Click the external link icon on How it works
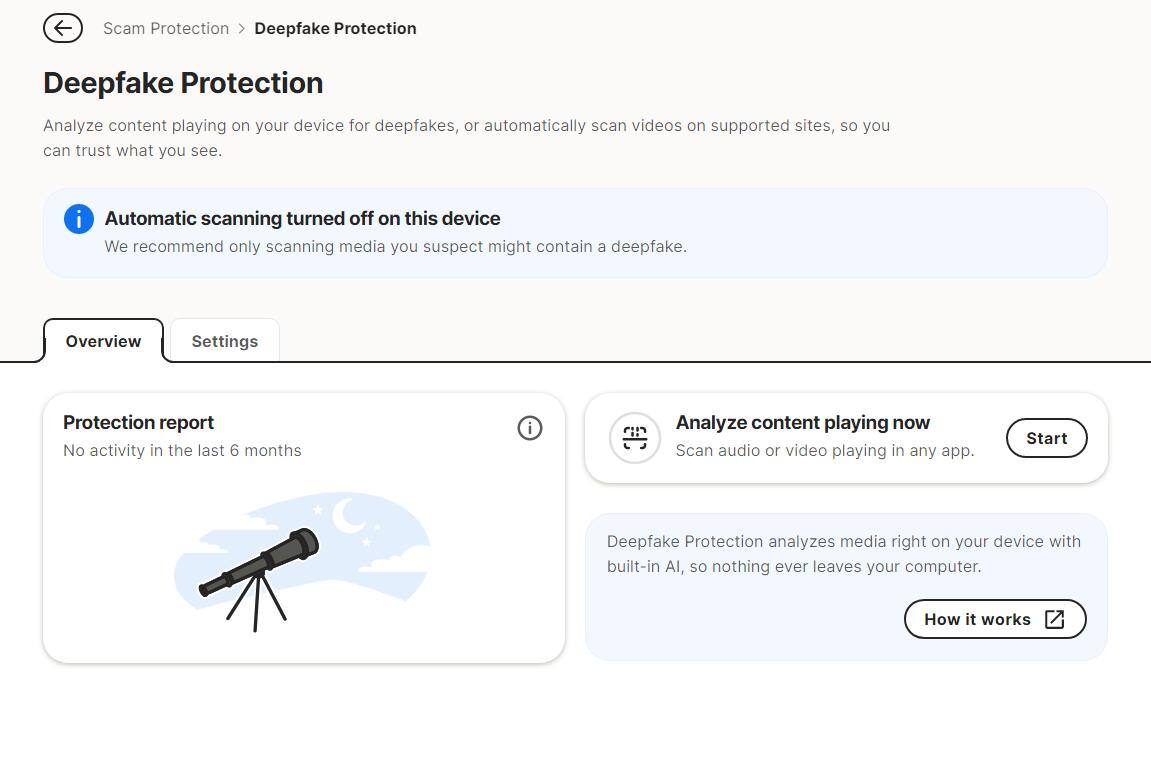 point(1055,619)
